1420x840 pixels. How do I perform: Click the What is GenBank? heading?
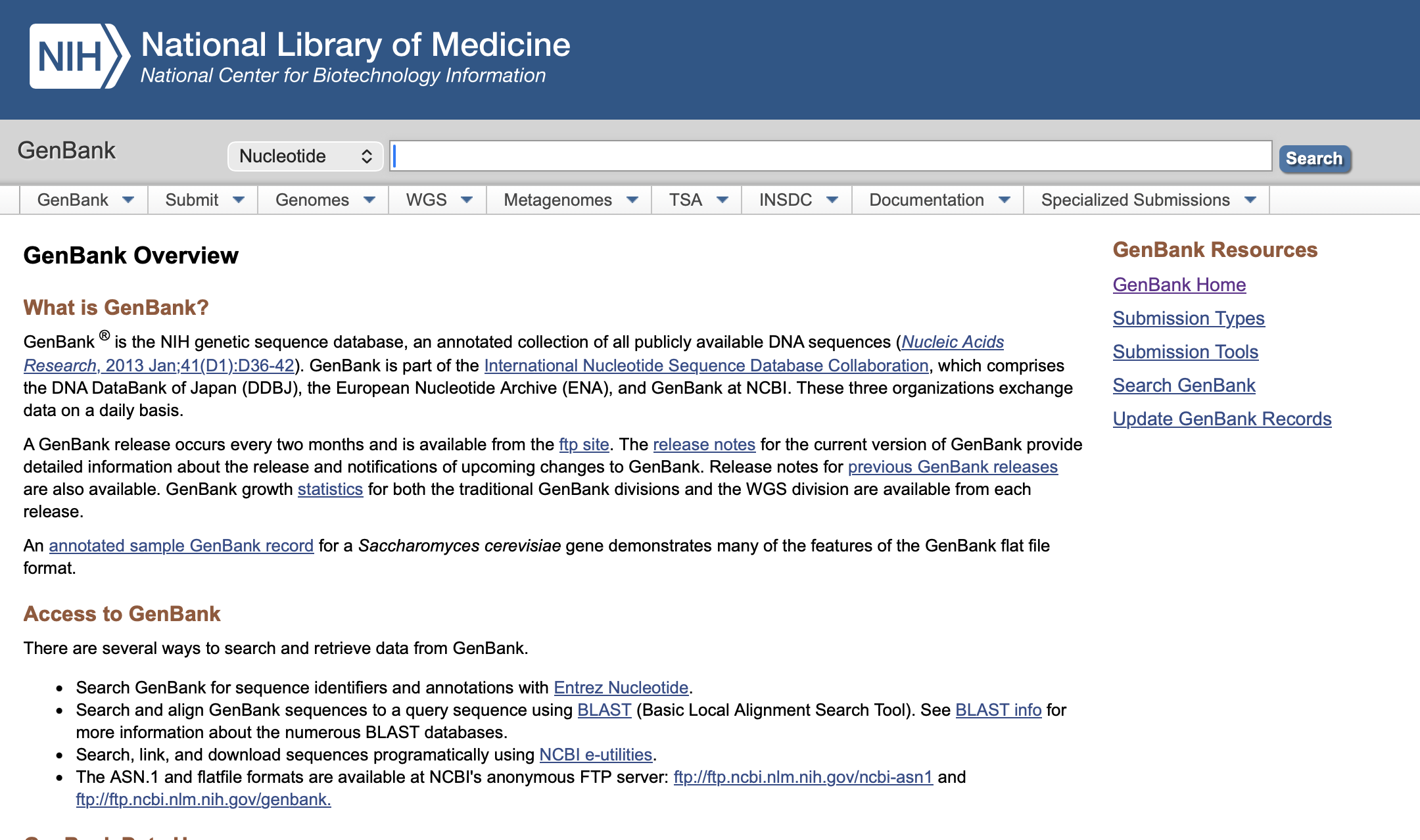point(116,308)
